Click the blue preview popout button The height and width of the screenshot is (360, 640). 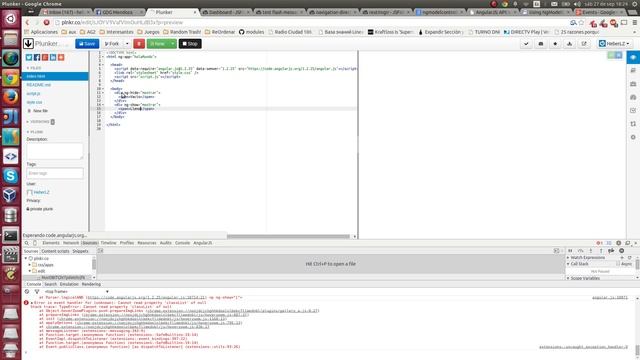tap(619, 55)
